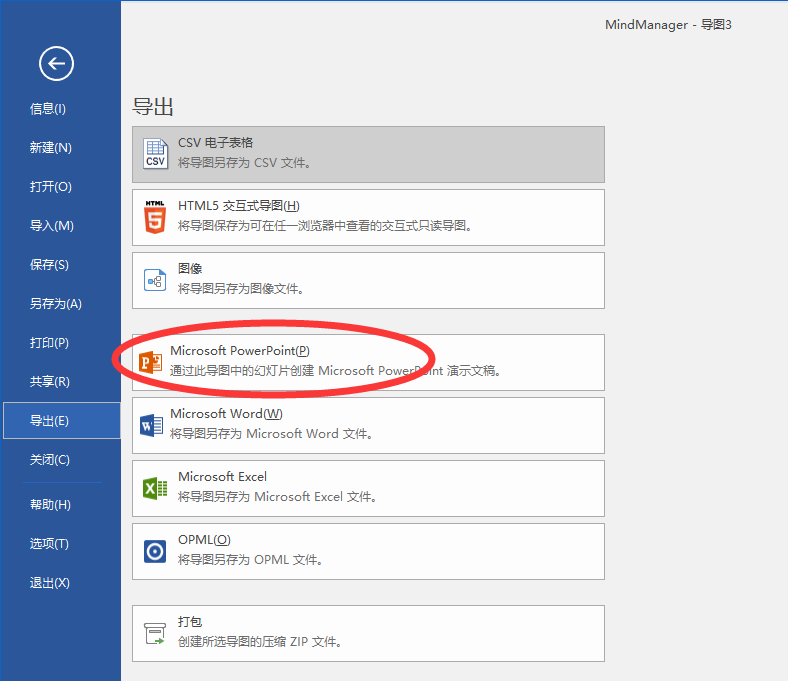Click the back arrow circle icon
The width and height of the screenshot is (788, 681).
(x=56, y=63)
